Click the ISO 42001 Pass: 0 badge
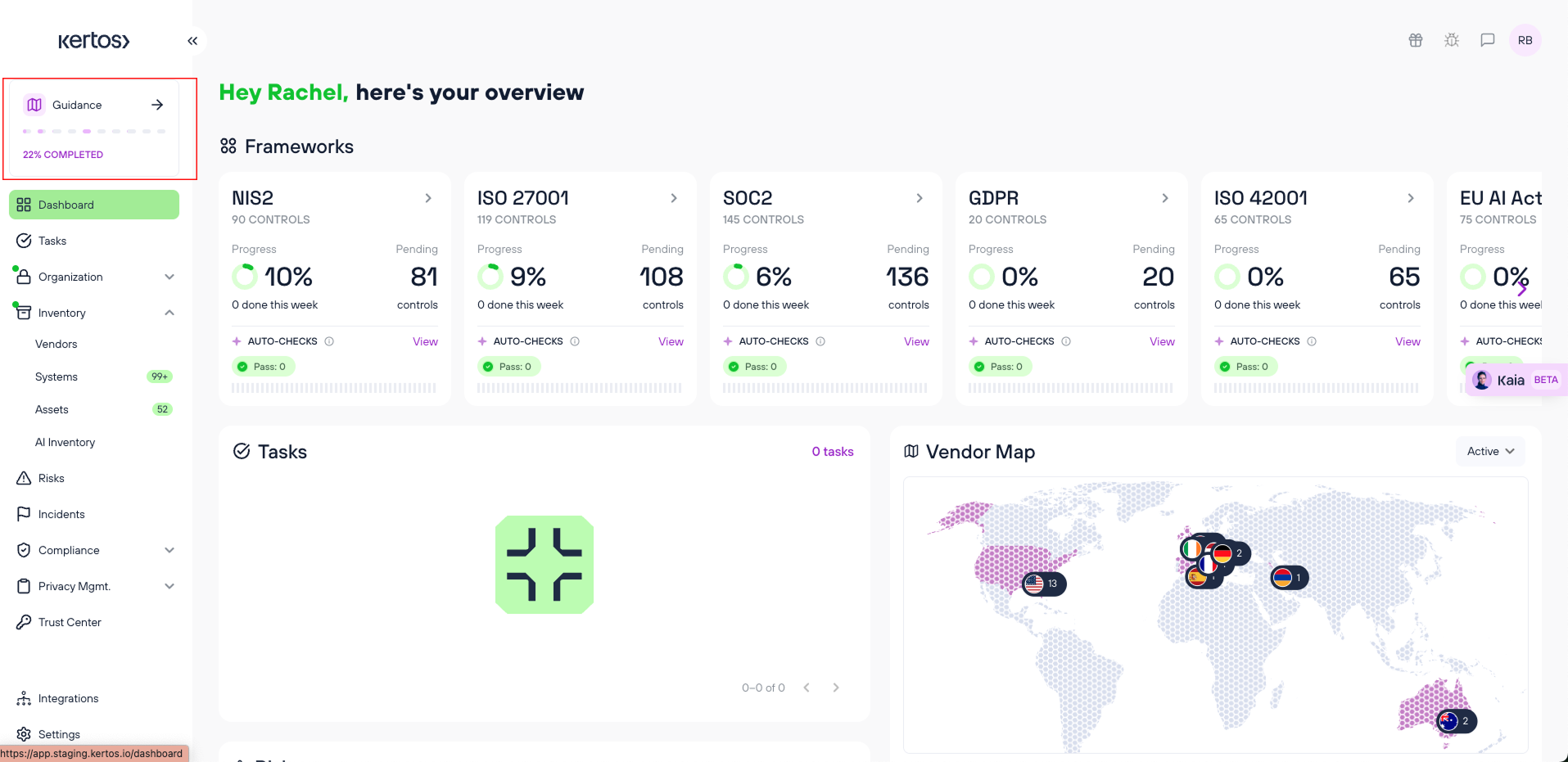Screen dimensions: 1568x762 coord(1245,367)
